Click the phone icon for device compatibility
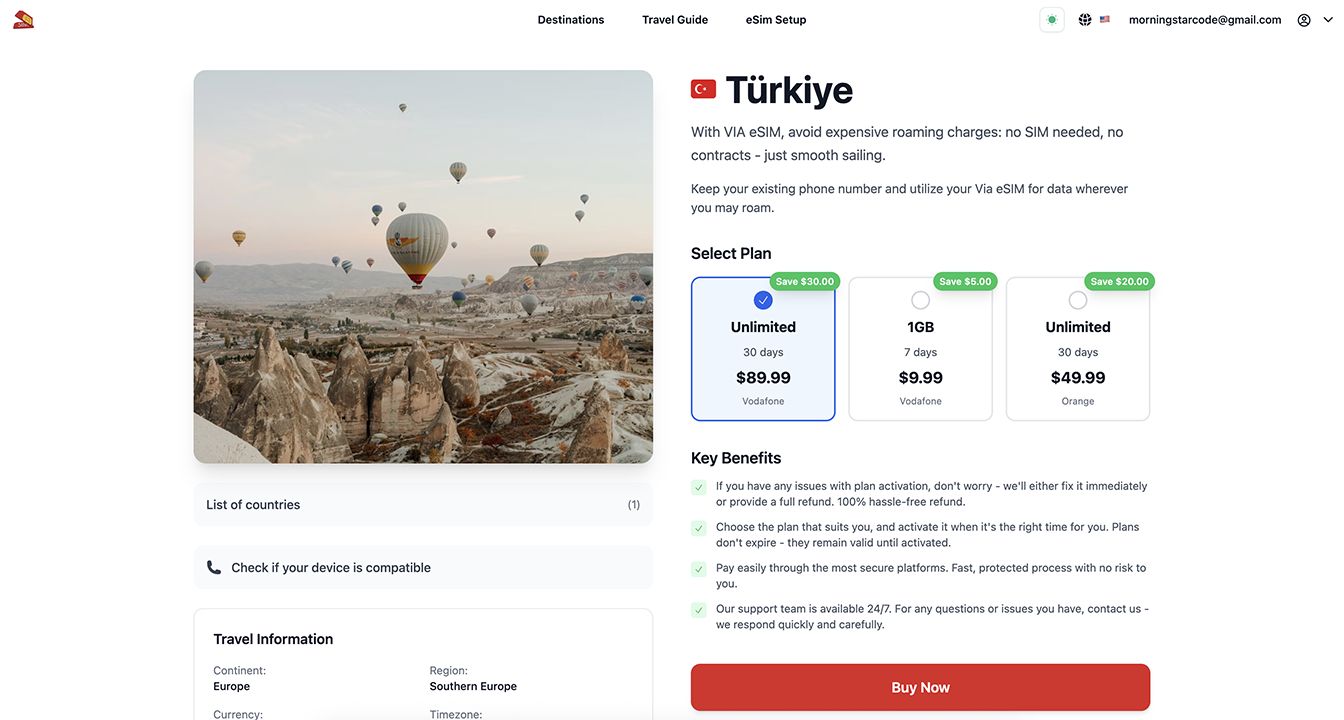The image size is (1344, 720). [214, 567]
